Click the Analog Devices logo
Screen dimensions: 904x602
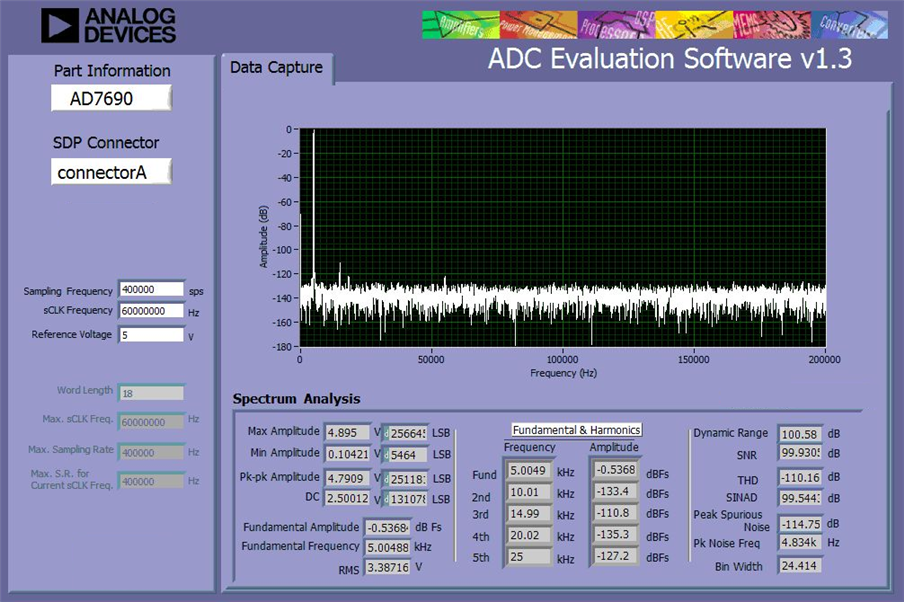coord(108,25)
